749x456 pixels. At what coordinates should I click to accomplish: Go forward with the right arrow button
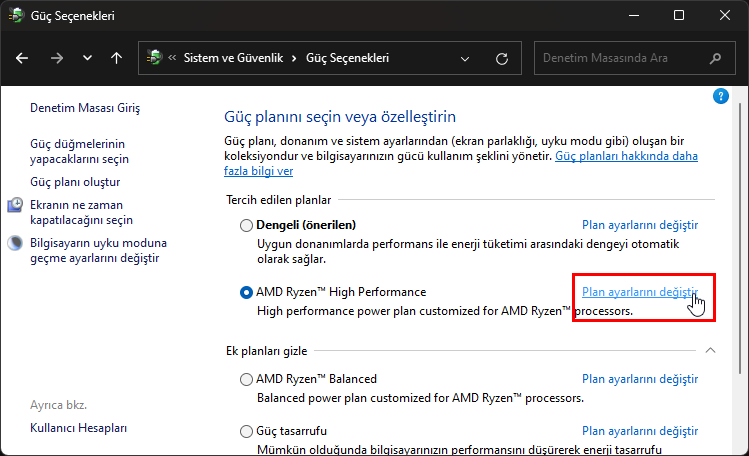pyautogui.click(x=56, y=58)
